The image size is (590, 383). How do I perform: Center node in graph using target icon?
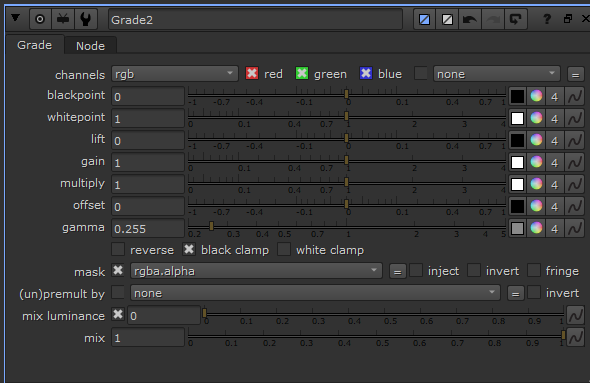coord(40,19)
